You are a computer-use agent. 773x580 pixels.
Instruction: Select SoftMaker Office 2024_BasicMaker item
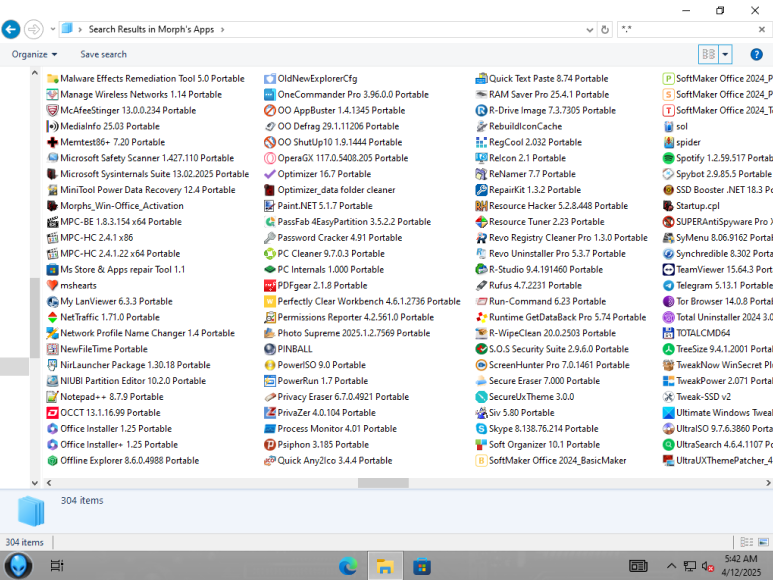551,461
